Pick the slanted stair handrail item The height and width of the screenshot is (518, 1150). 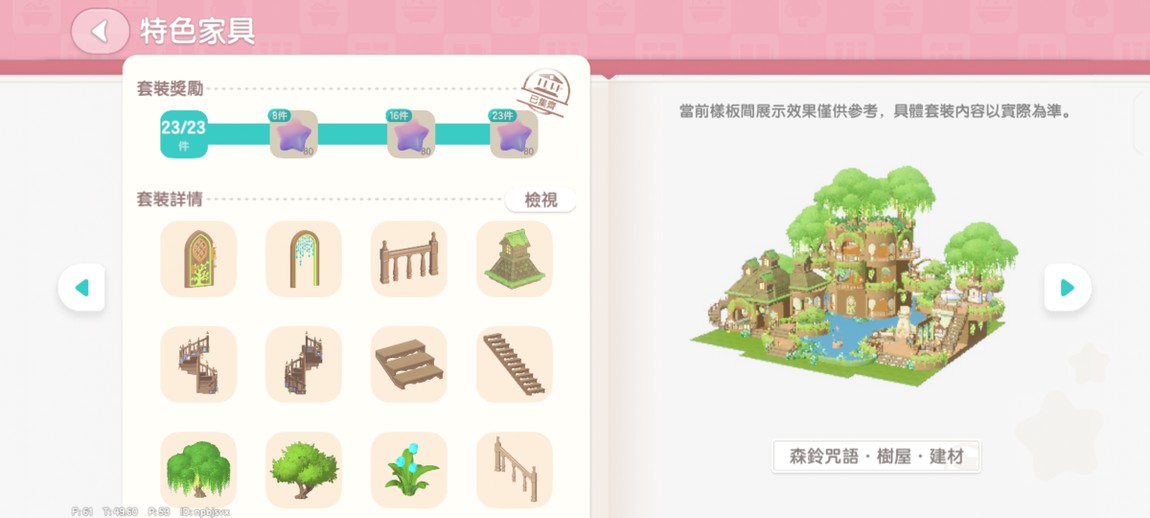(514, 470)
